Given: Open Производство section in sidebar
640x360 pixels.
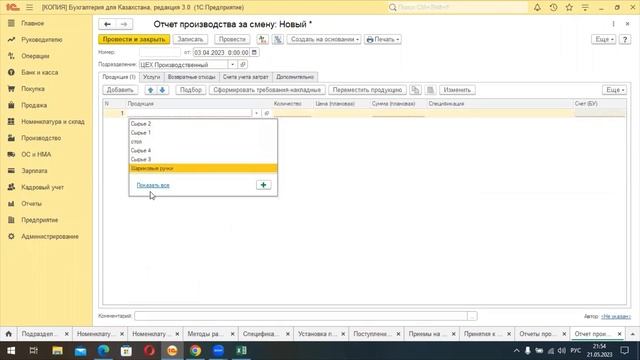Looking at the screenshot, I should click(41, 138).
